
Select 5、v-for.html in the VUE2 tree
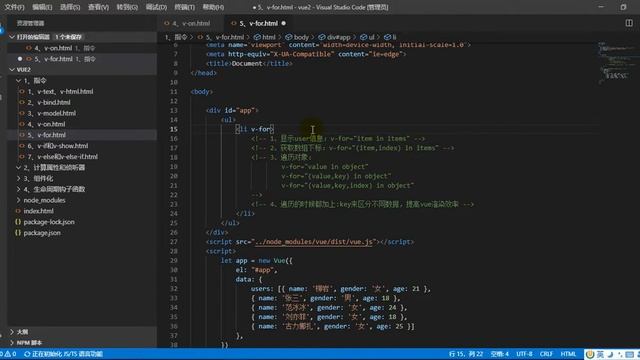pos(82,135)
